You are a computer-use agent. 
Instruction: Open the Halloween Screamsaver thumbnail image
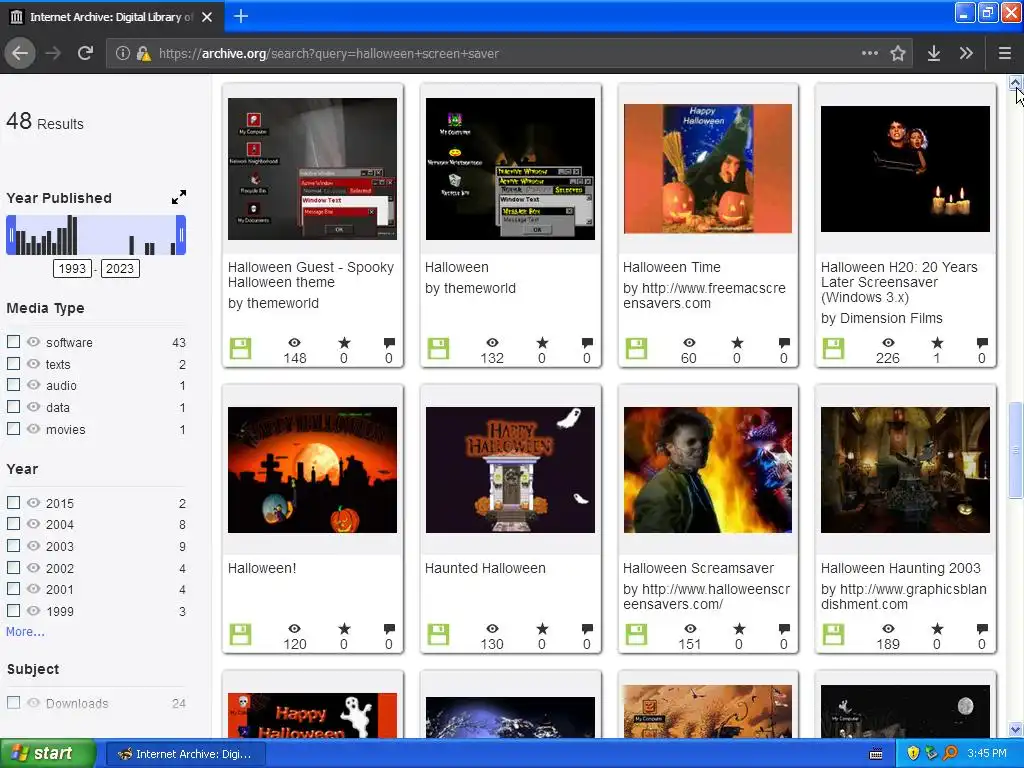tap(708, 470)
